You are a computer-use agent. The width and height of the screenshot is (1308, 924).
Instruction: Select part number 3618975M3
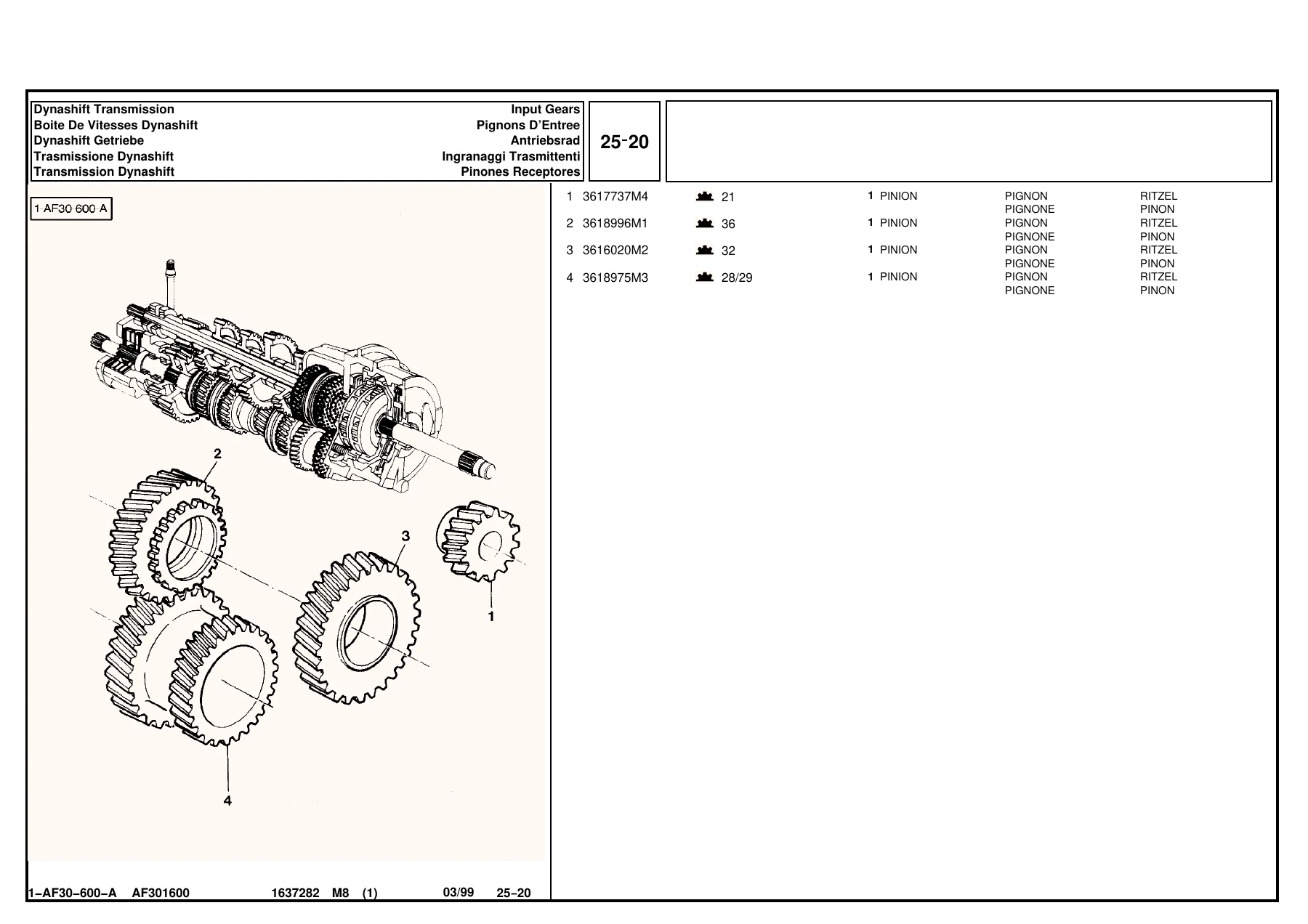pyautogui.click(x=615, y=277)
